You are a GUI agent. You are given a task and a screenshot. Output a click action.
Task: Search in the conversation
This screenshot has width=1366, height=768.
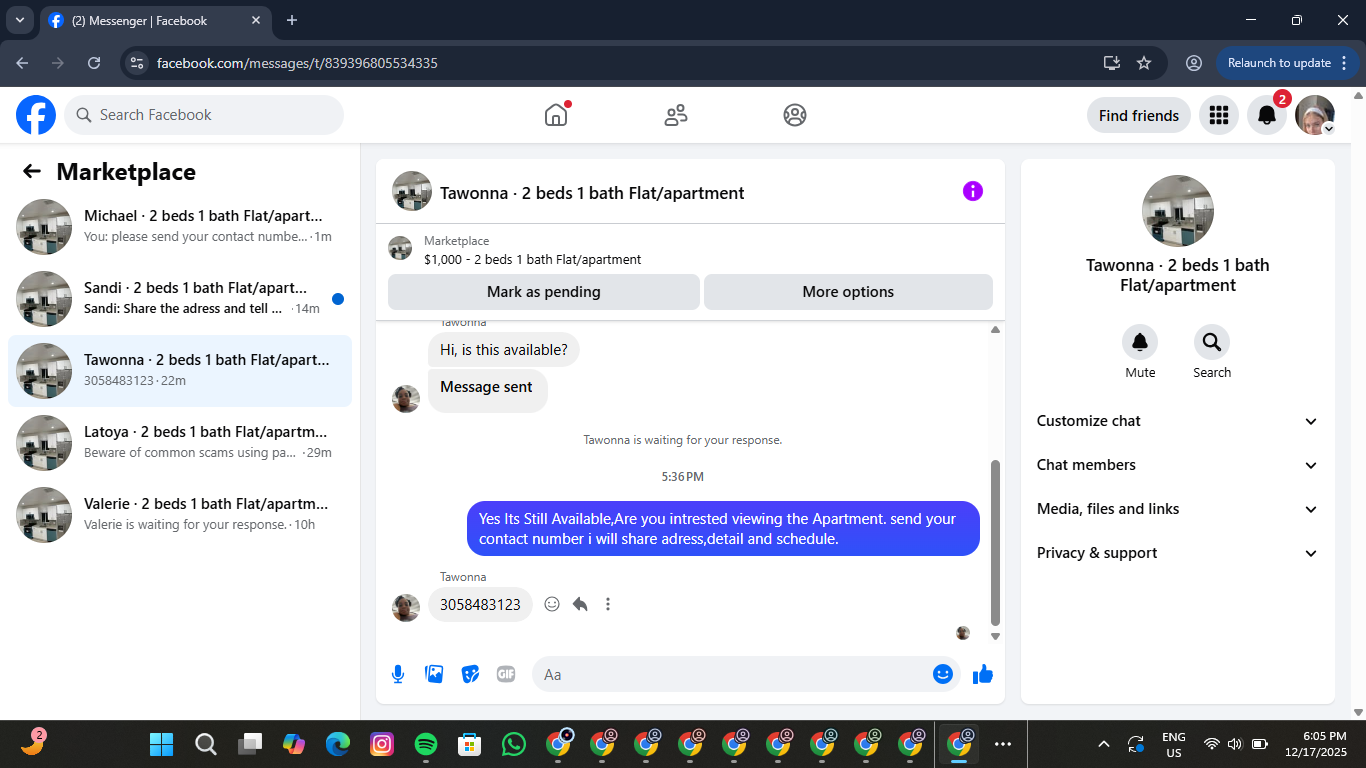tap(1212, 343)
